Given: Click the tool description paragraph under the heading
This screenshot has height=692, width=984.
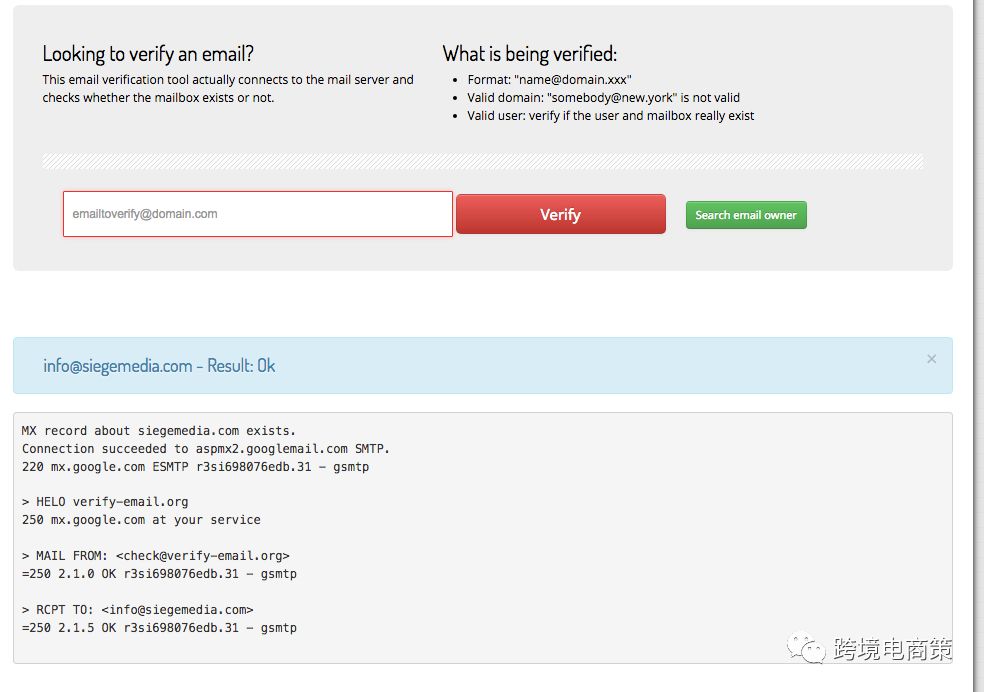Looking at the screenshot, I should (228, 89).
